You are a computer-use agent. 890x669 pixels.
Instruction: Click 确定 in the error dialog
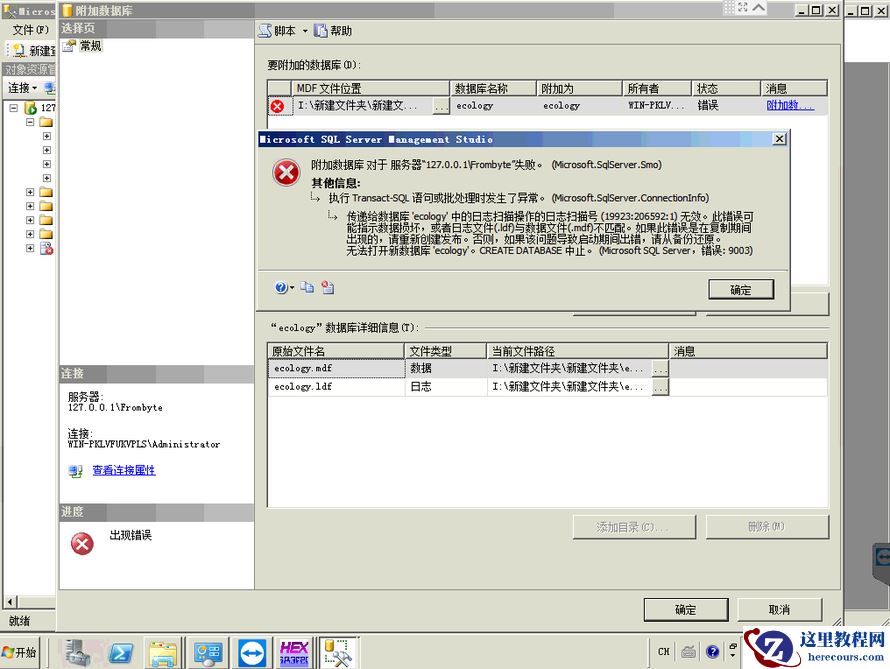tap(741, 290)
